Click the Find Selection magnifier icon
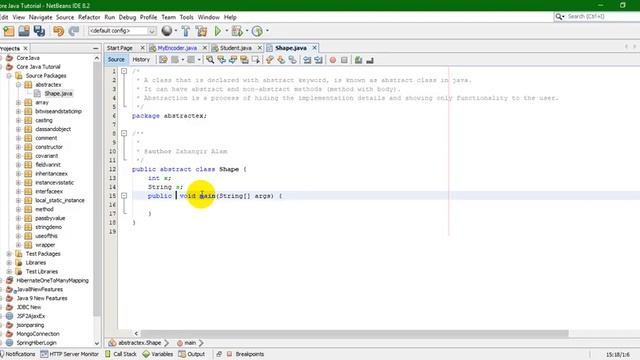The height and width of the screenshot is (360, 640). pos(210,60)
